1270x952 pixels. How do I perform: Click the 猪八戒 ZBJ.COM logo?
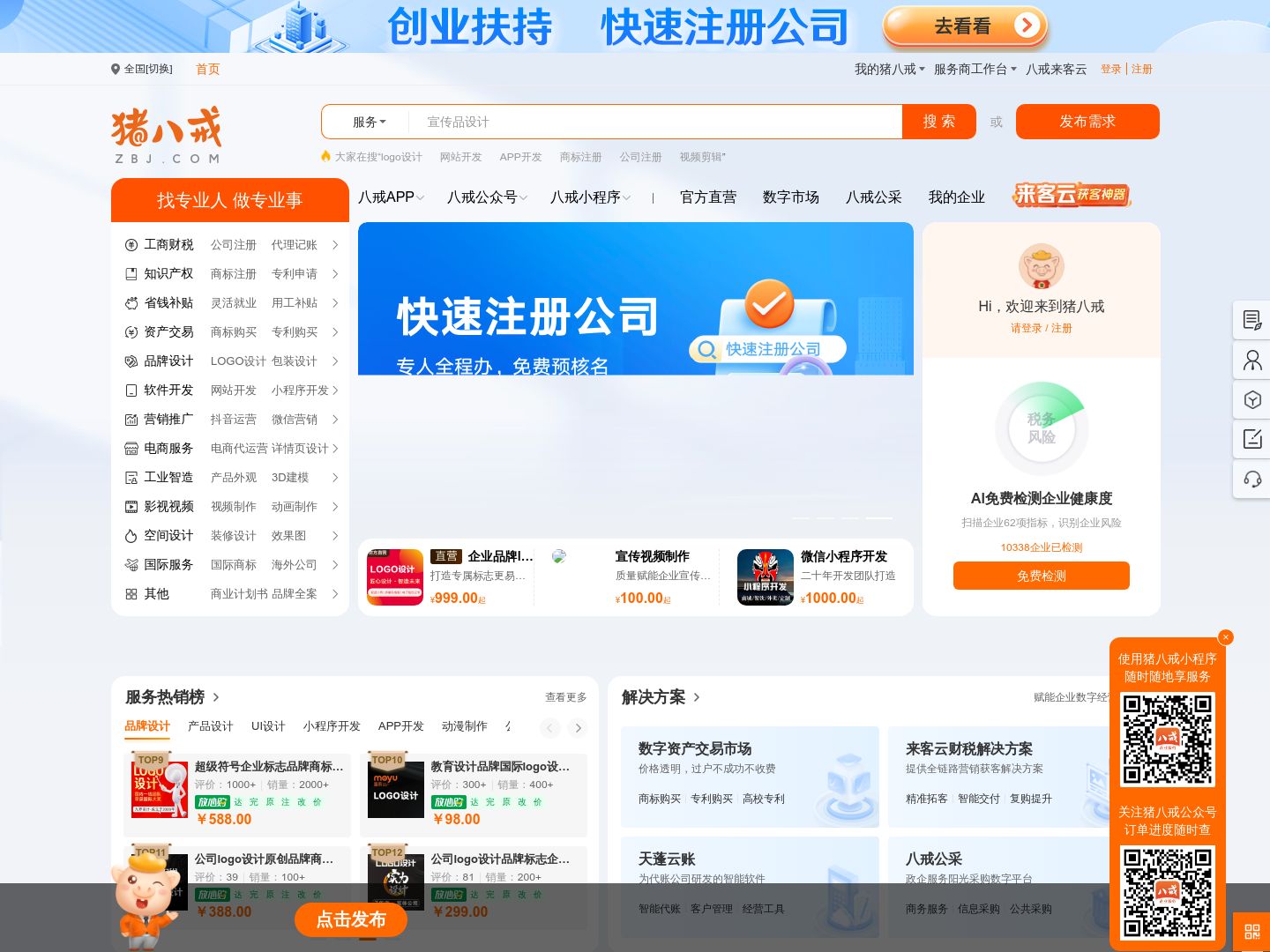click(167, 135)
